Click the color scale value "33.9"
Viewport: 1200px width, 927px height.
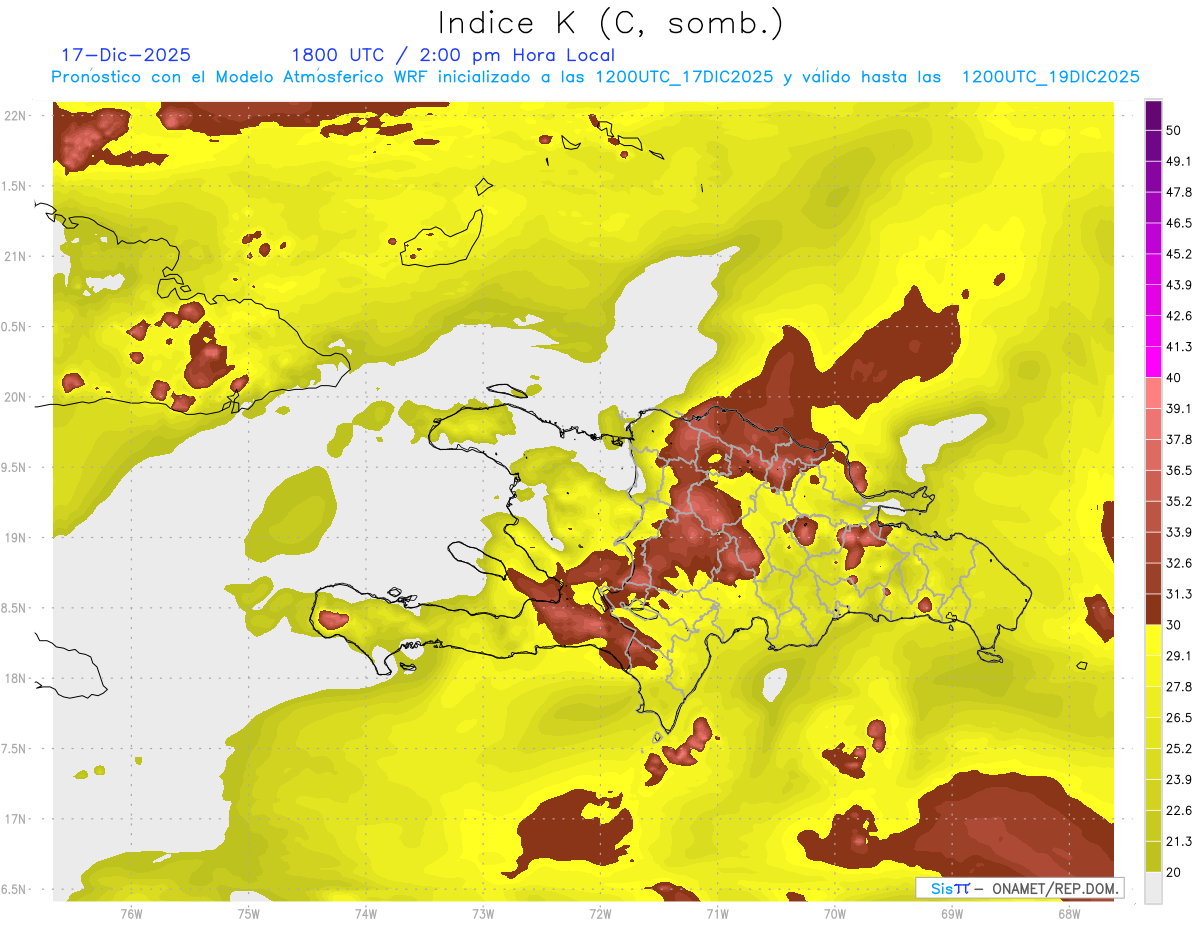(1179, 532)
